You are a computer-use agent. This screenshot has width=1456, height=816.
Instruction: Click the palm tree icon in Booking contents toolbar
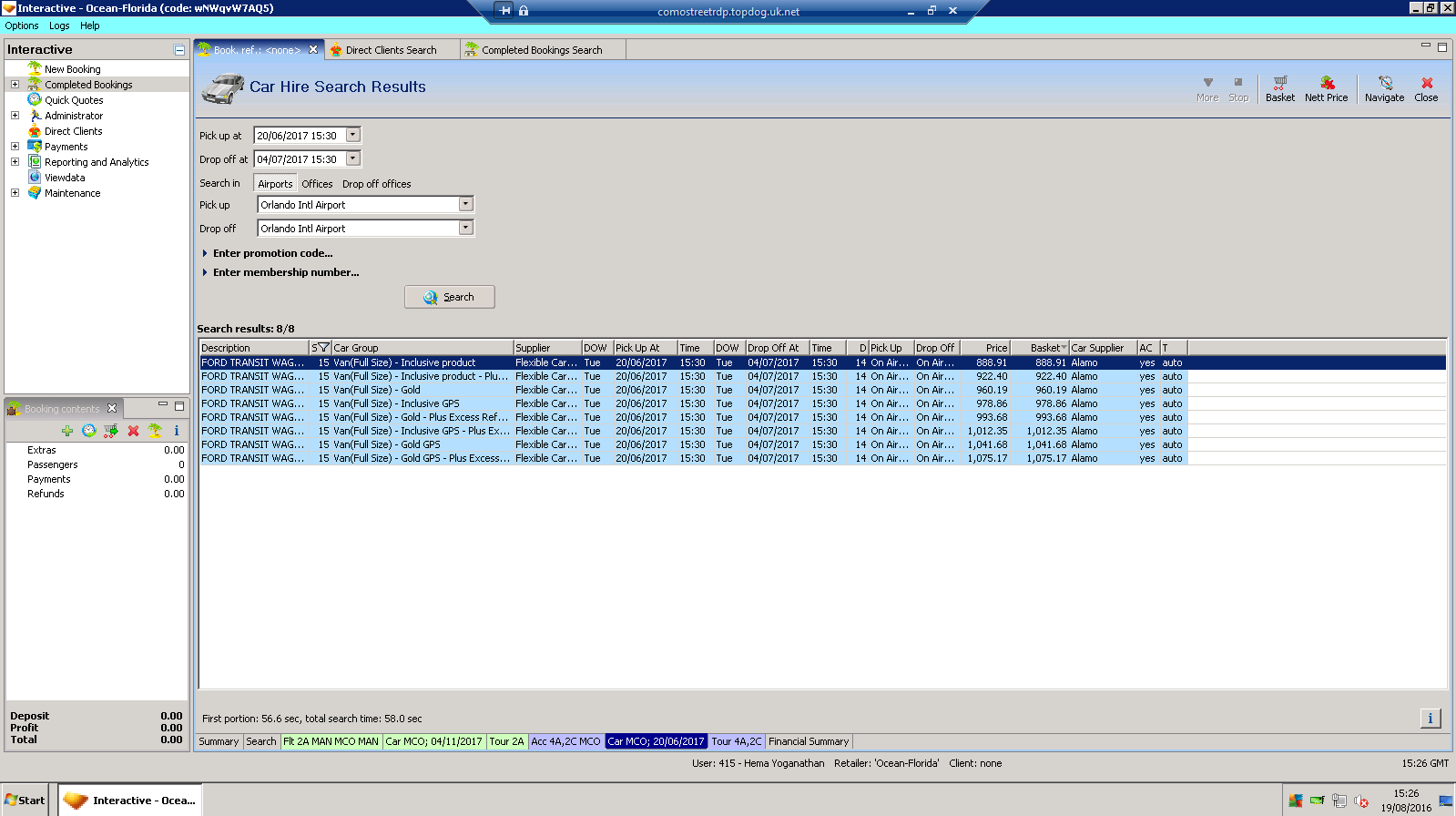click(x=155, y=431)
